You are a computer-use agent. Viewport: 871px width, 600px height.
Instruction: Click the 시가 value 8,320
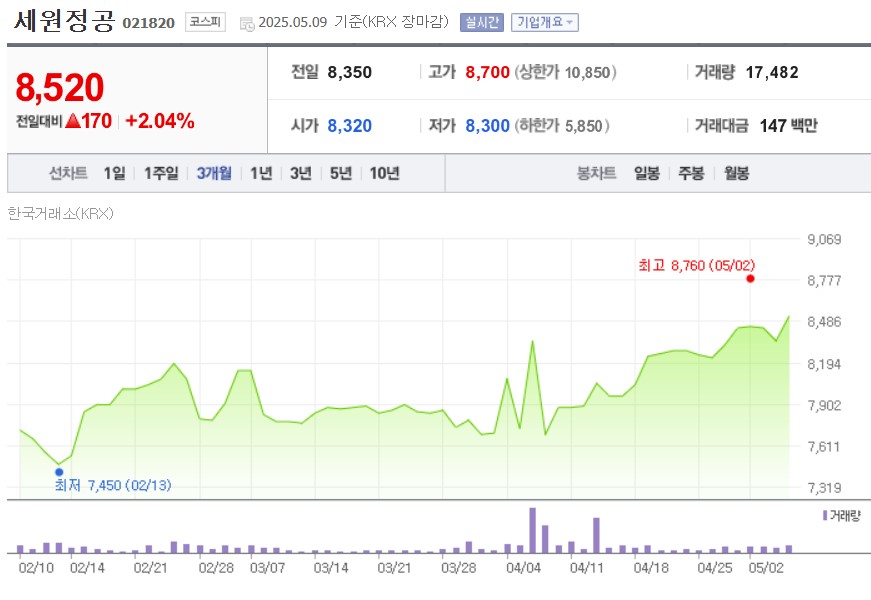(349, 126)
